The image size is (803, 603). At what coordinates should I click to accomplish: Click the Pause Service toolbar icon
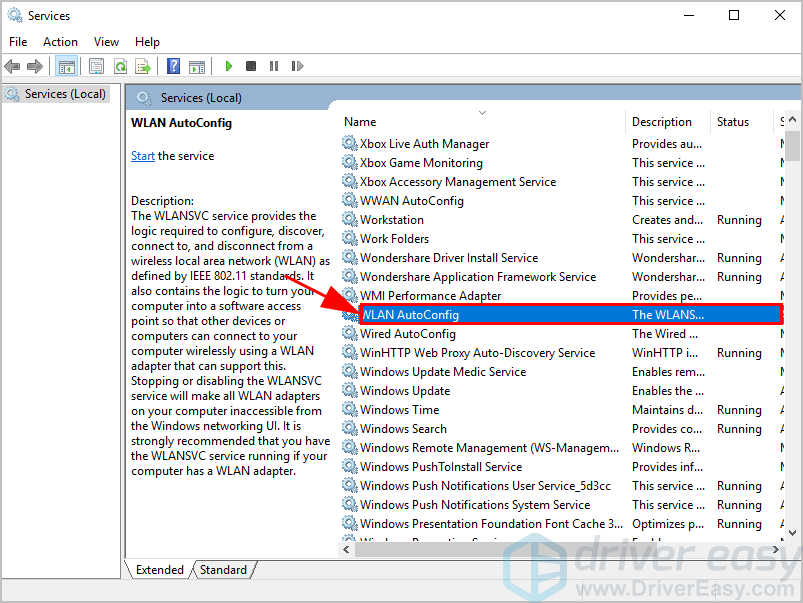[273, 67]
